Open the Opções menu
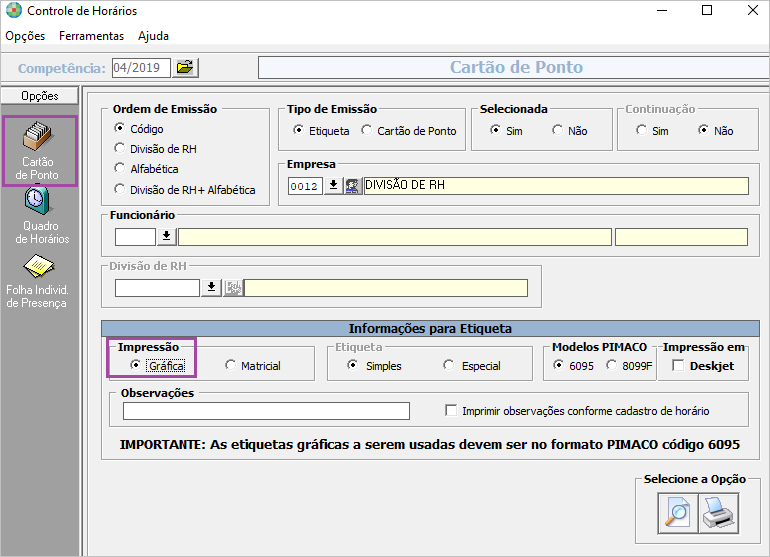The image size is (770, 557). (x=25, y=36)
